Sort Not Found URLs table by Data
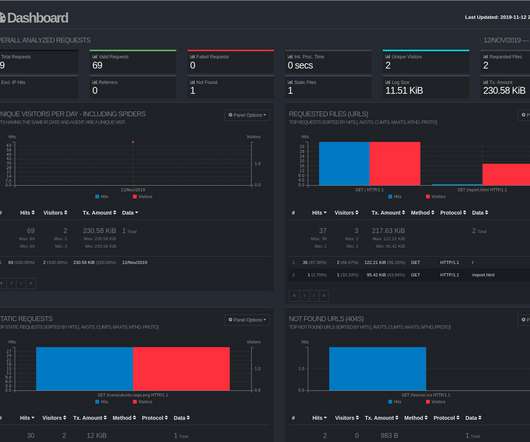 pos(473,418)
